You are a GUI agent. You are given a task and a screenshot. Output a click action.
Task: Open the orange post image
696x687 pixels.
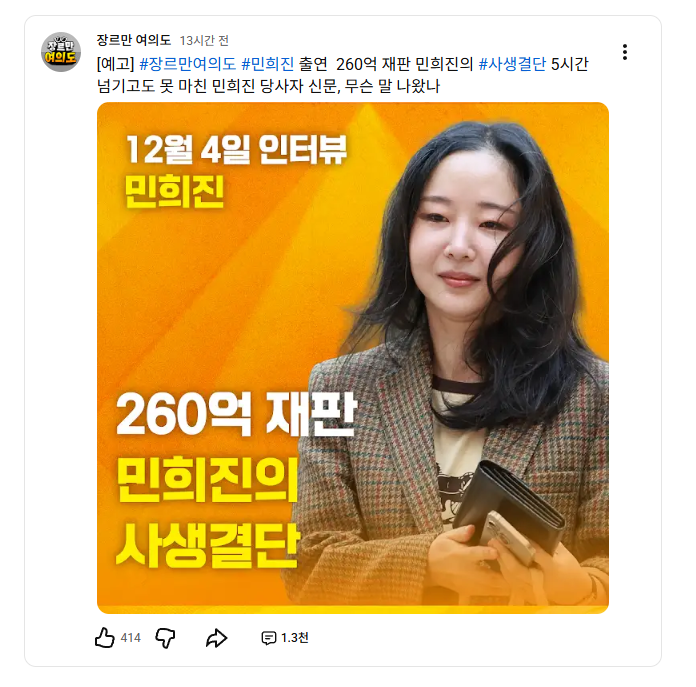353,358
